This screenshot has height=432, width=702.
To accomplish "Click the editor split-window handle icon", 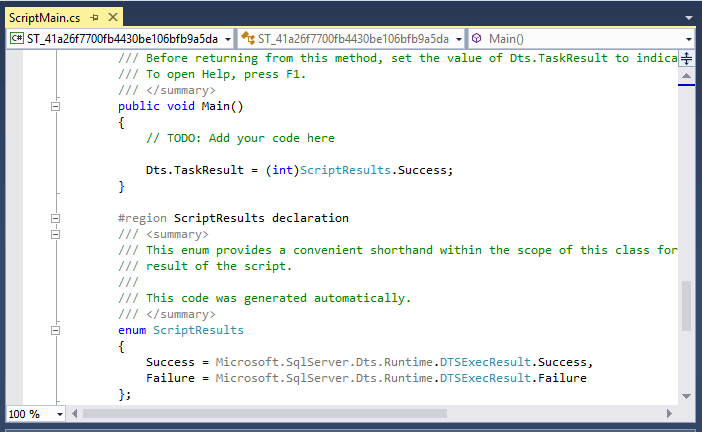I will [x=686, y=58].
